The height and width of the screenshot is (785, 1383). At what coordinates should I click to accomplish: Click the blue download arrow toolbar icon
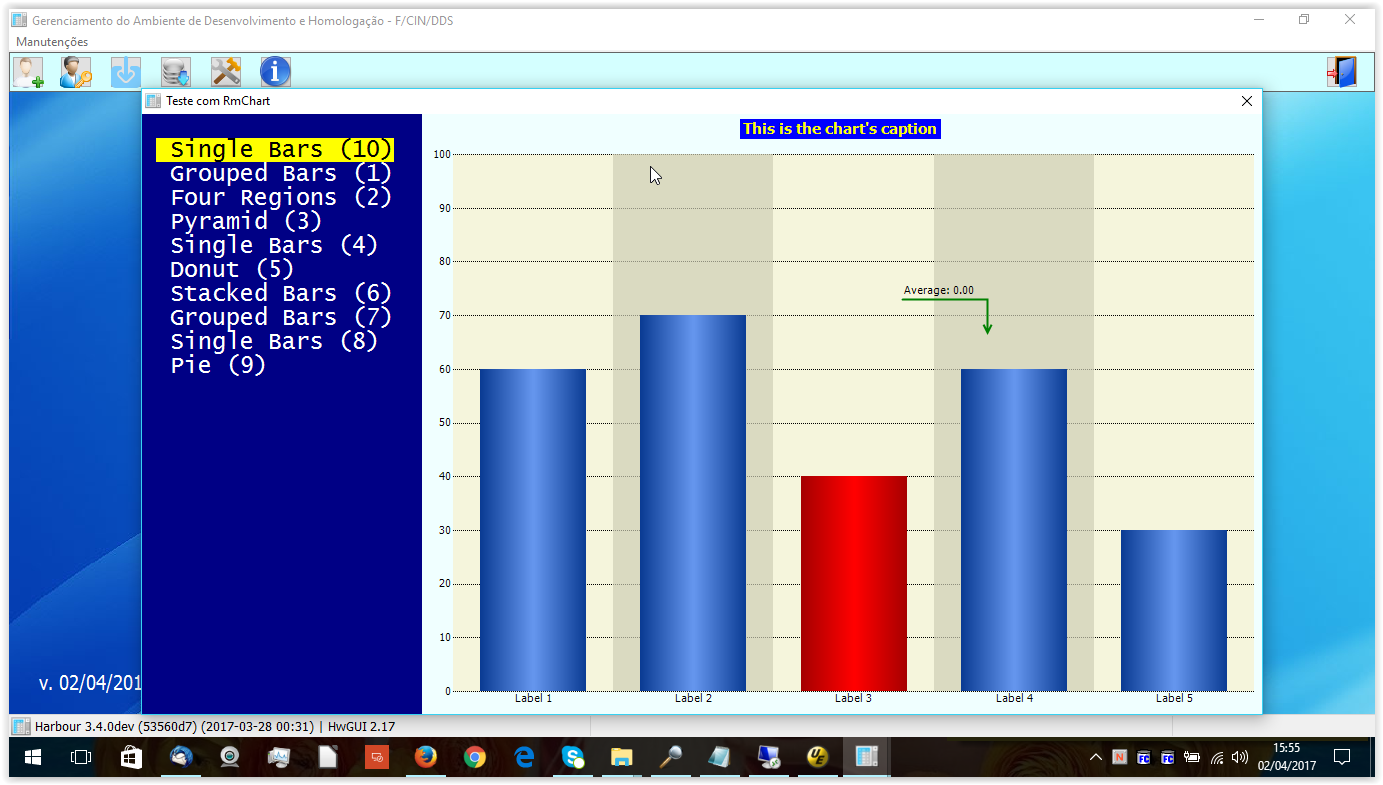(126, 72)
